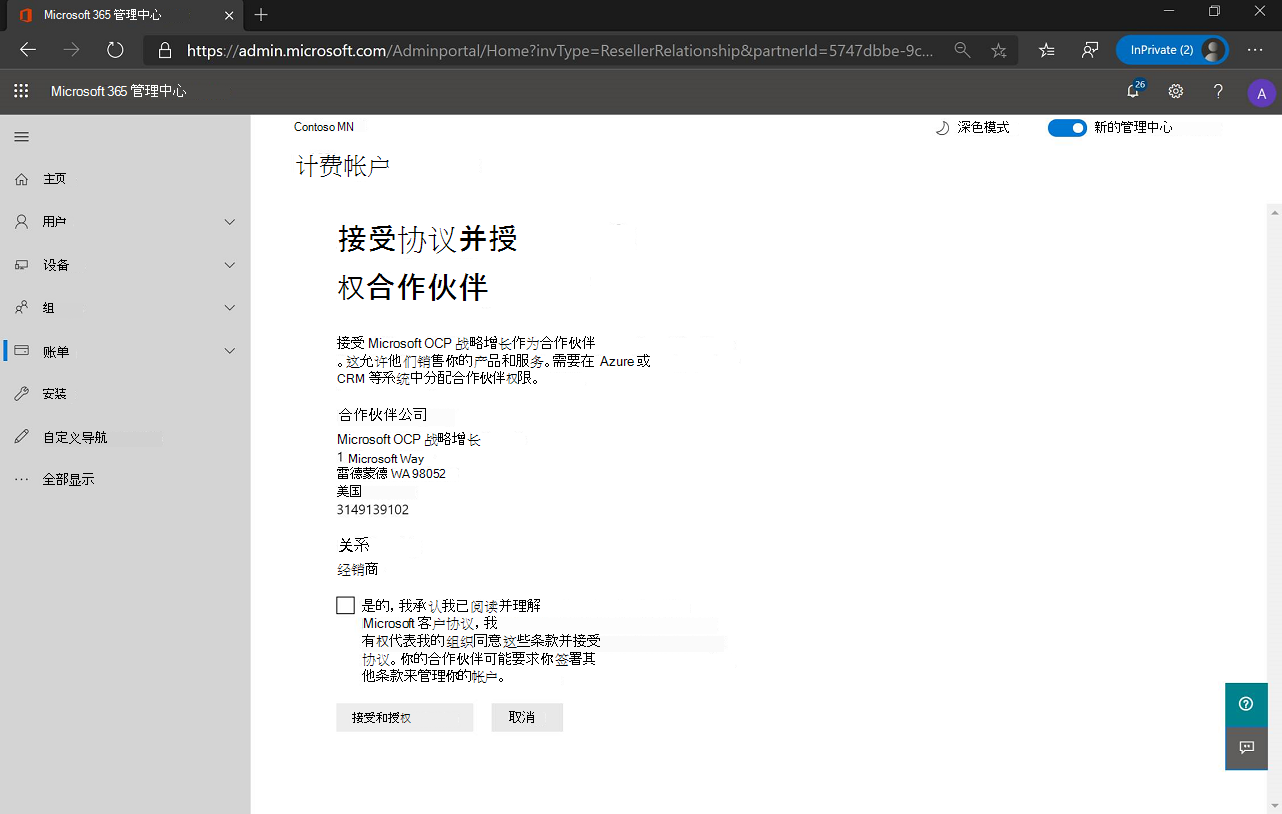Select the Microsoft 365 管理中心 browser tab
Screen dimensions: 1282x814
(x=125, y=16)
